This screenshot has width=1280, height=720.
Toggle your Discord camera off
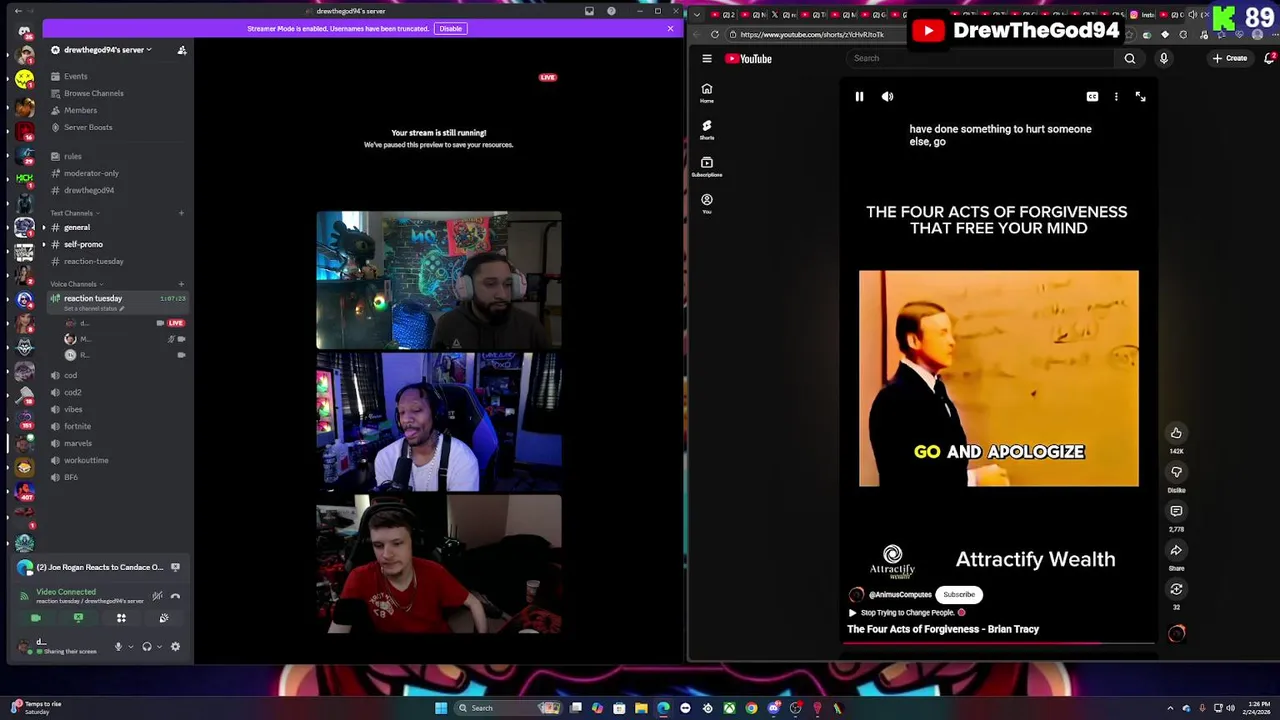tap(35, 618)
